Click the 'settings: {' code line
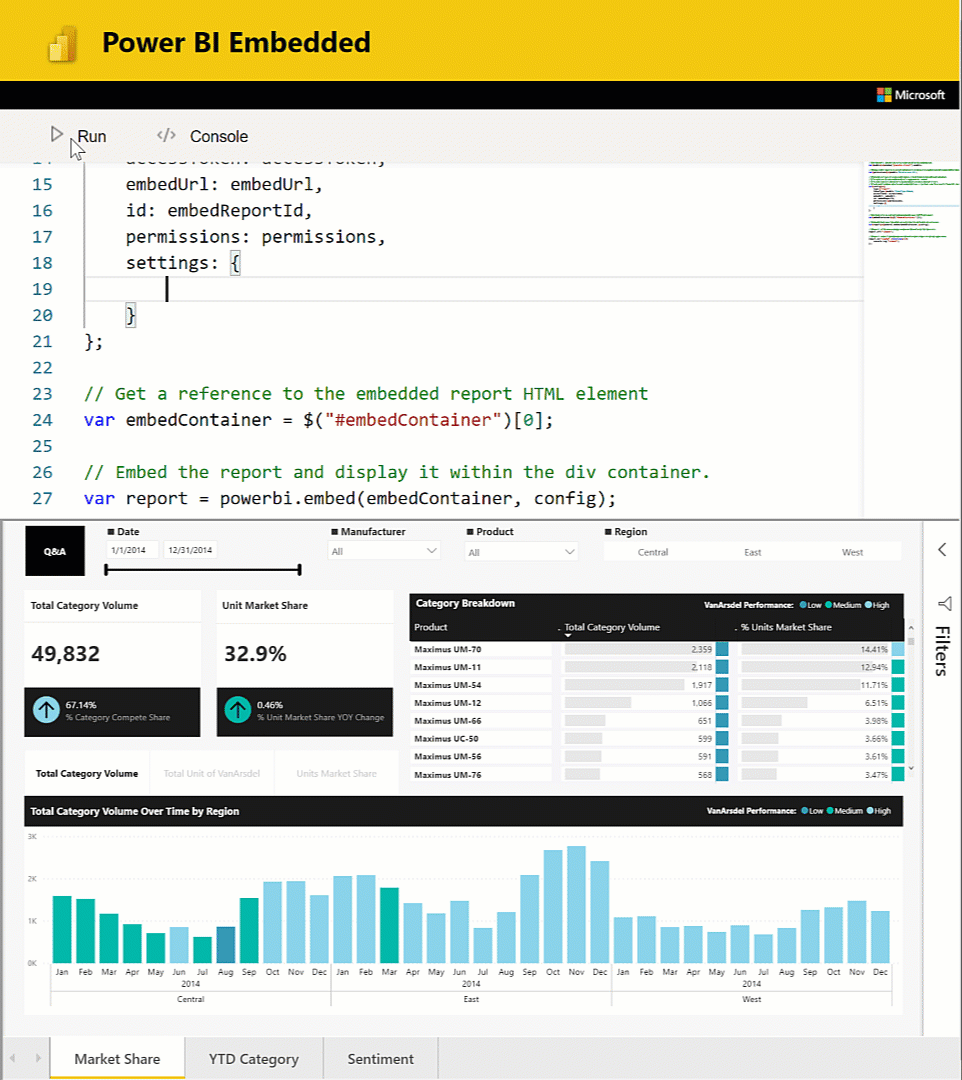The width and height of the screenshot is (962, 1080). tap(182, 263)
